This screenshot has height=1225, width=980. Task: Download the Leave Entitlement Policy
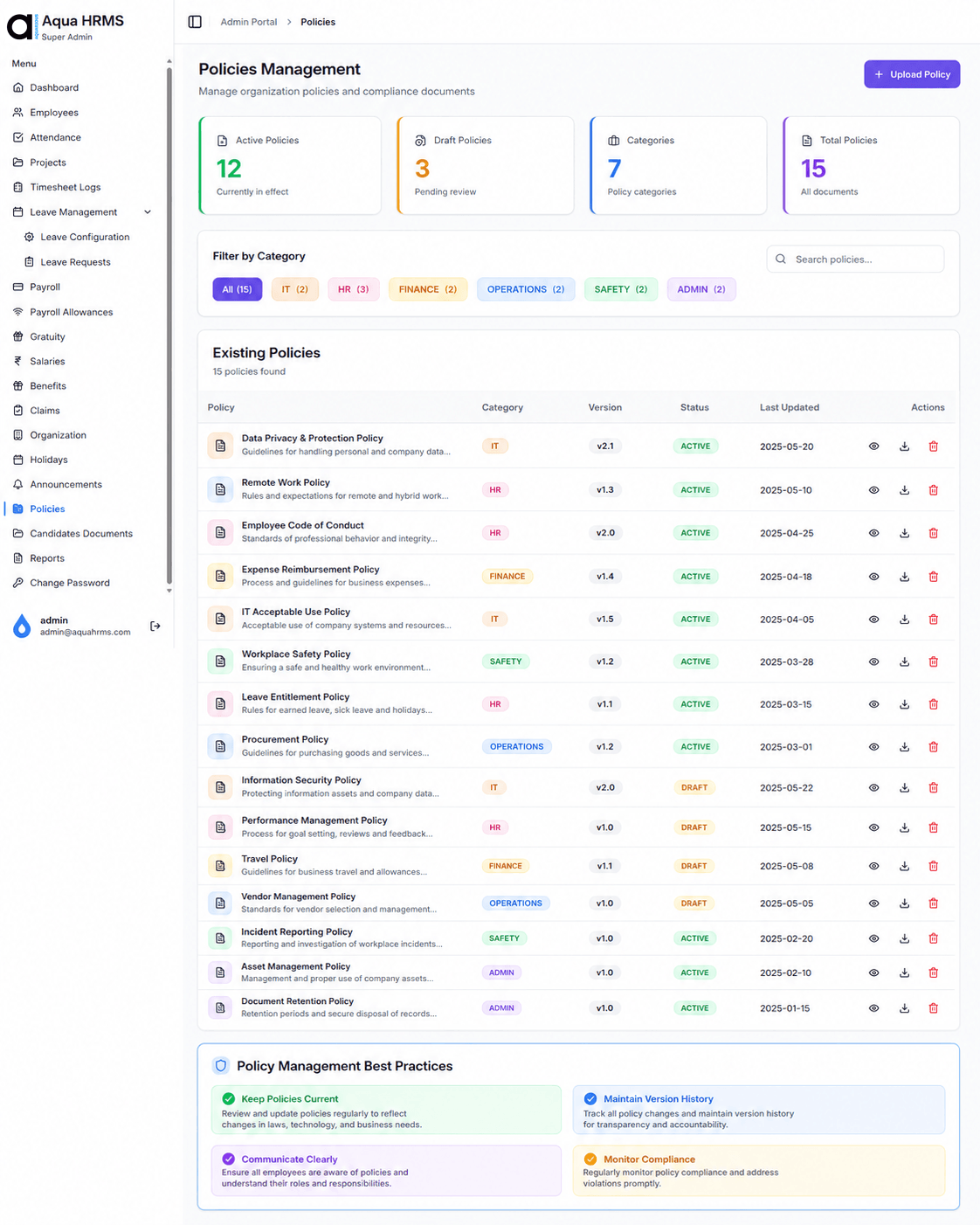point(904,704)
